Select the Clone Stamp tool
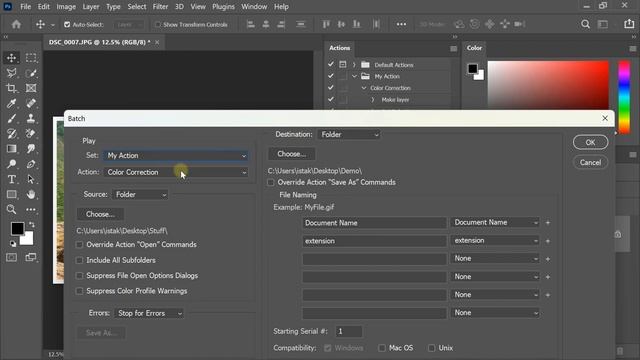The image size is (640, 360). click(31, 118)
